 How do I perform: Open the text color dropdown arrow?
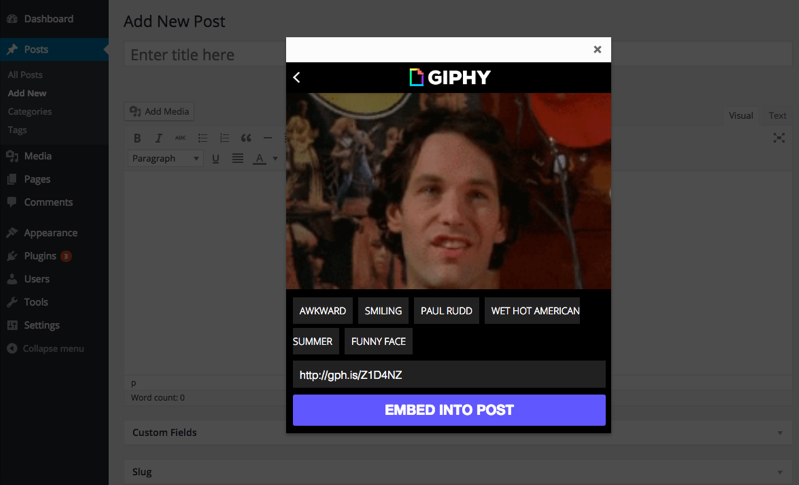(x=275, y=158)
